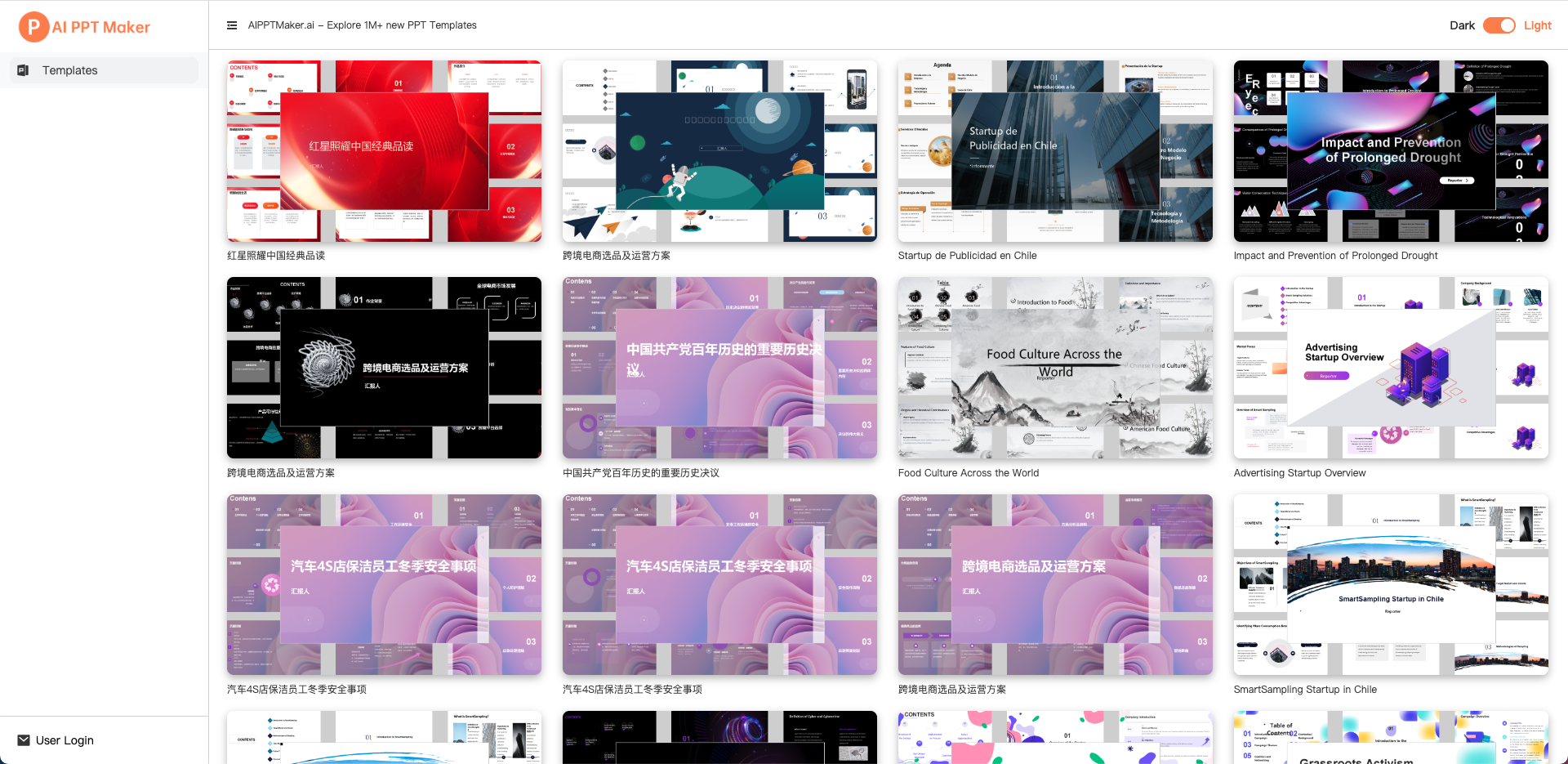Image resolution: width=1568 pixels, height=764 pixels.
Task: Open the astronaut-themed 跨境电商选品及运营方案 template
Action: coord(719,150)
